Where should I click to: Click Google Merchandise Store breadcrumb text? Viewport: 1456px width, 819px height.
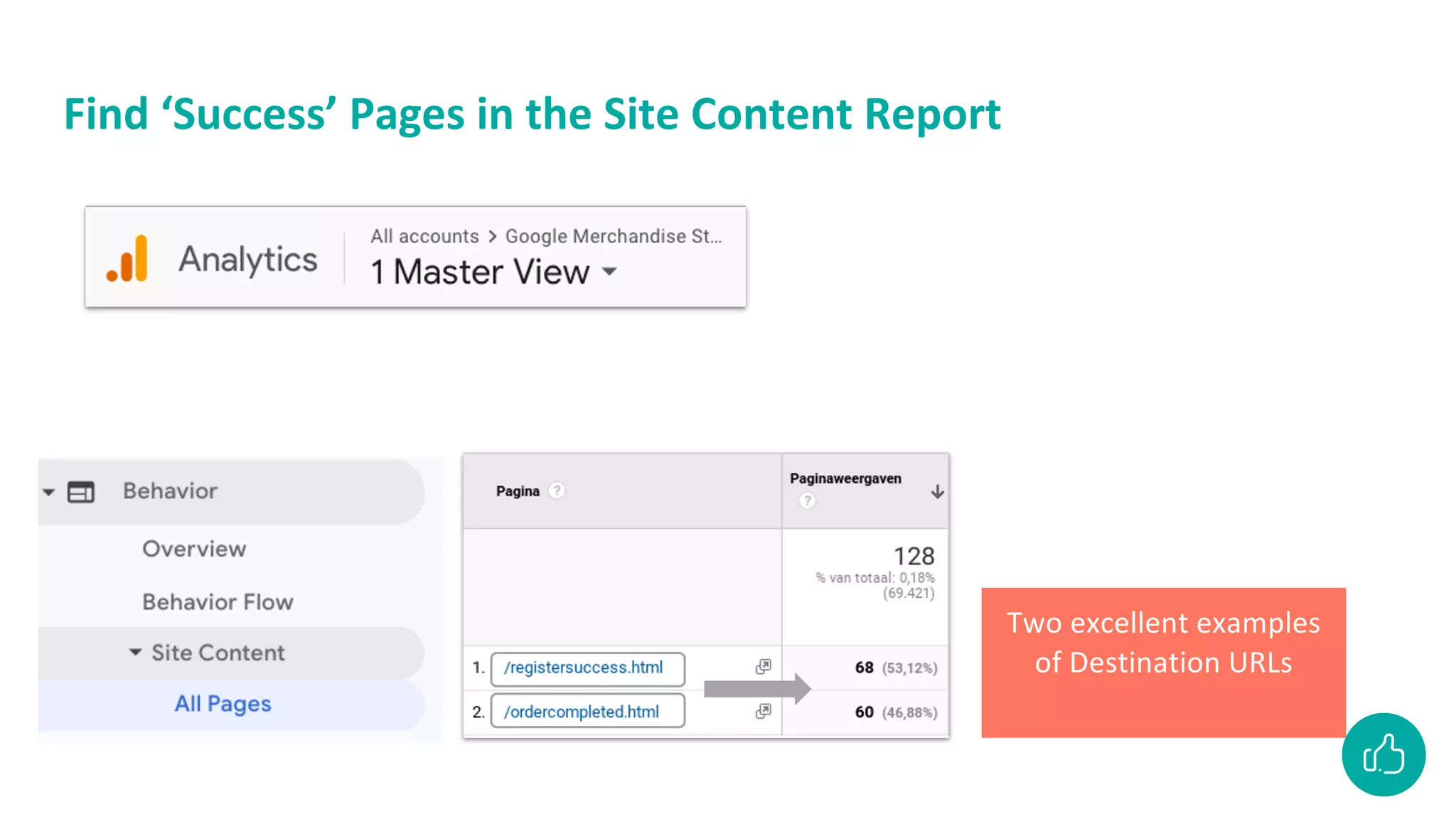click(x=614, y=235)
